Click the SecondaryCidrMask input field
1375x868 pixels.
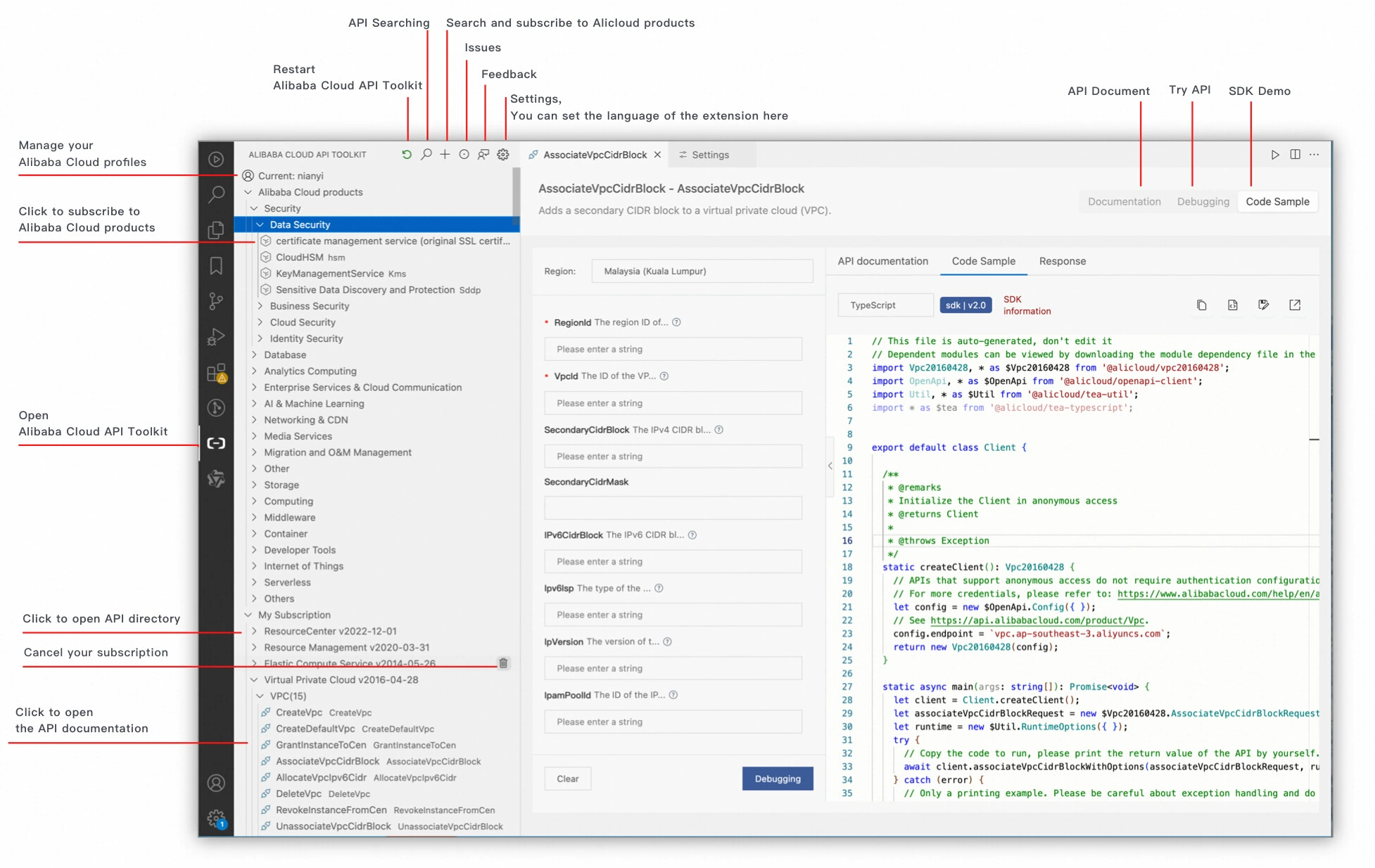pyautogui.click(x=673, y=508)
